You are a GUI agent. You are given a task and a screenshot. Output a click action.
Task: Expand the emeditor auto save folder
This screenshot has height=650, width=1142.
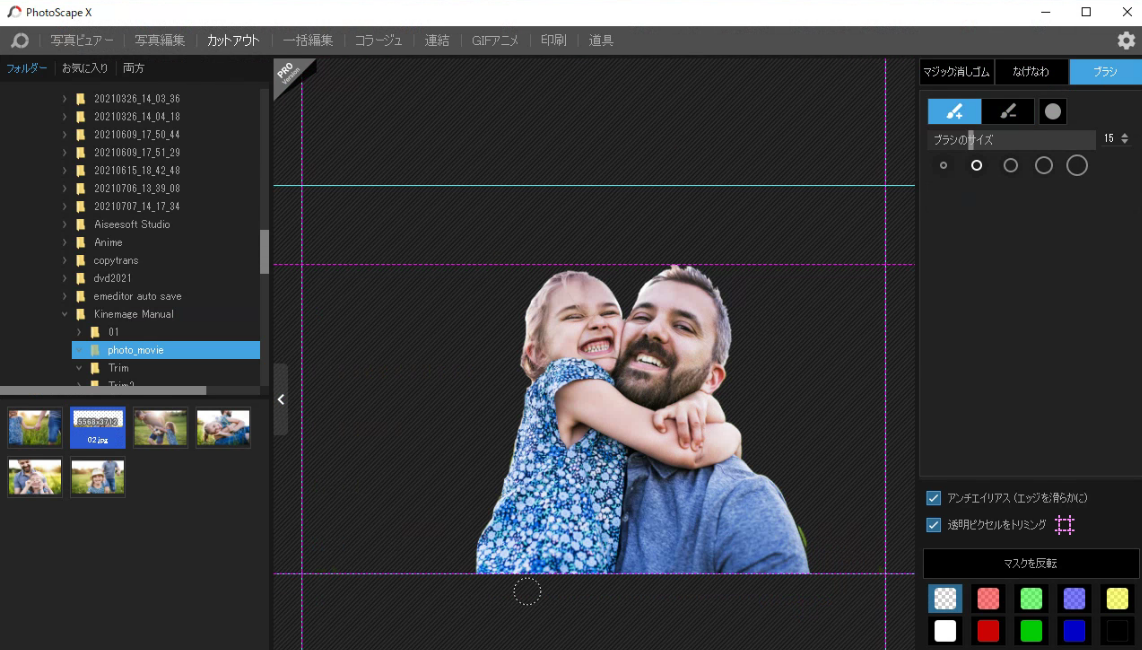coord(64,297)
